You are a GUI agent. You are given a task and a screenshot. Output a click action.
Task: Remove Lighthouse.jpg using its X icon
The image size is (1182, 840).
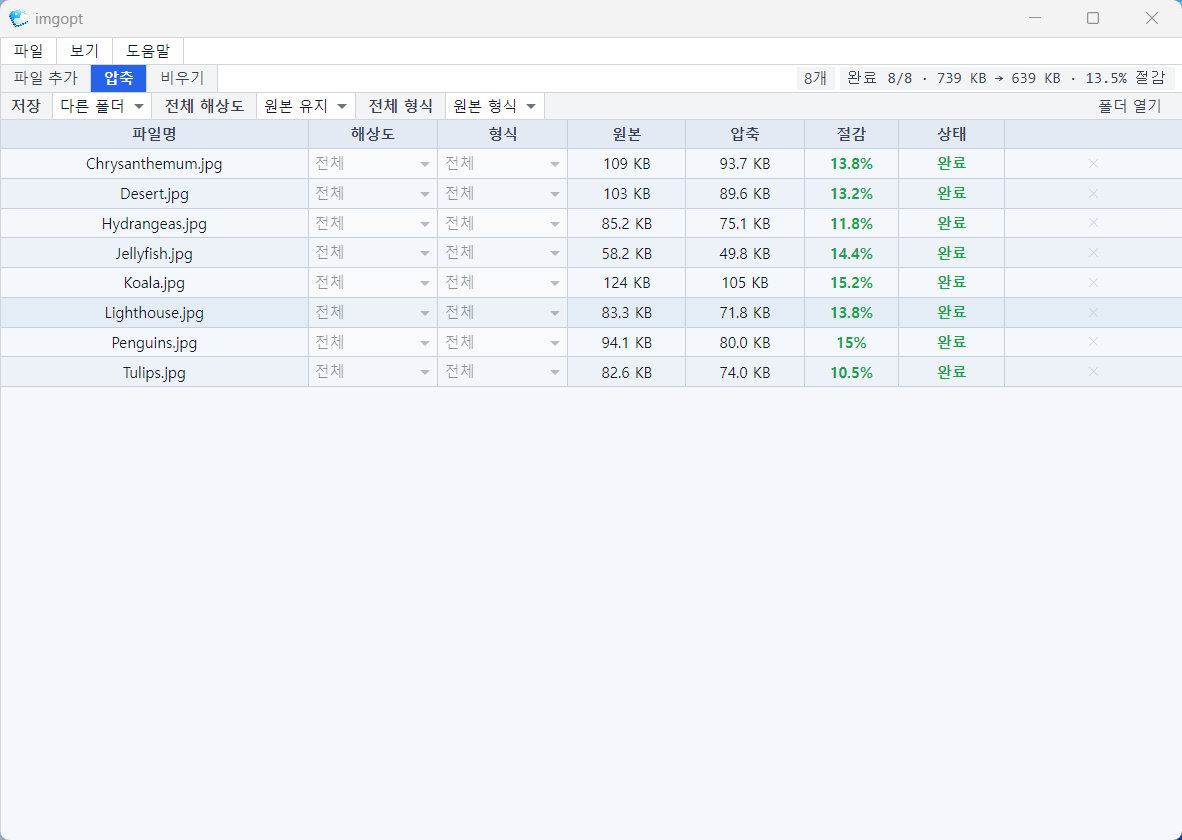point(1093,312)
